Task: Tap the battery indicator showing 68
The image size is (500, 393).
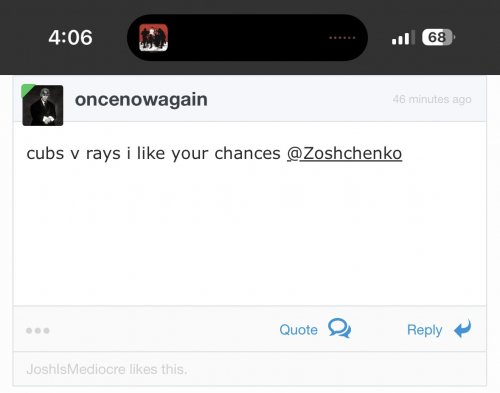Action: [x=438, y=37]
